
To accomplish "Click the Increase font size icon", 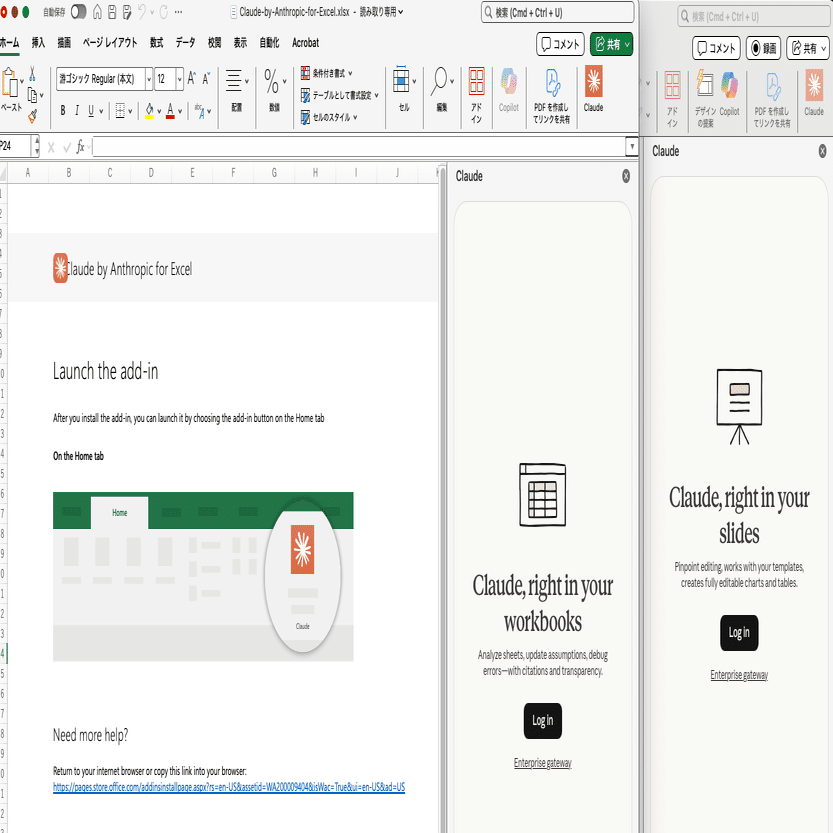I will click(x=191, y=79).
